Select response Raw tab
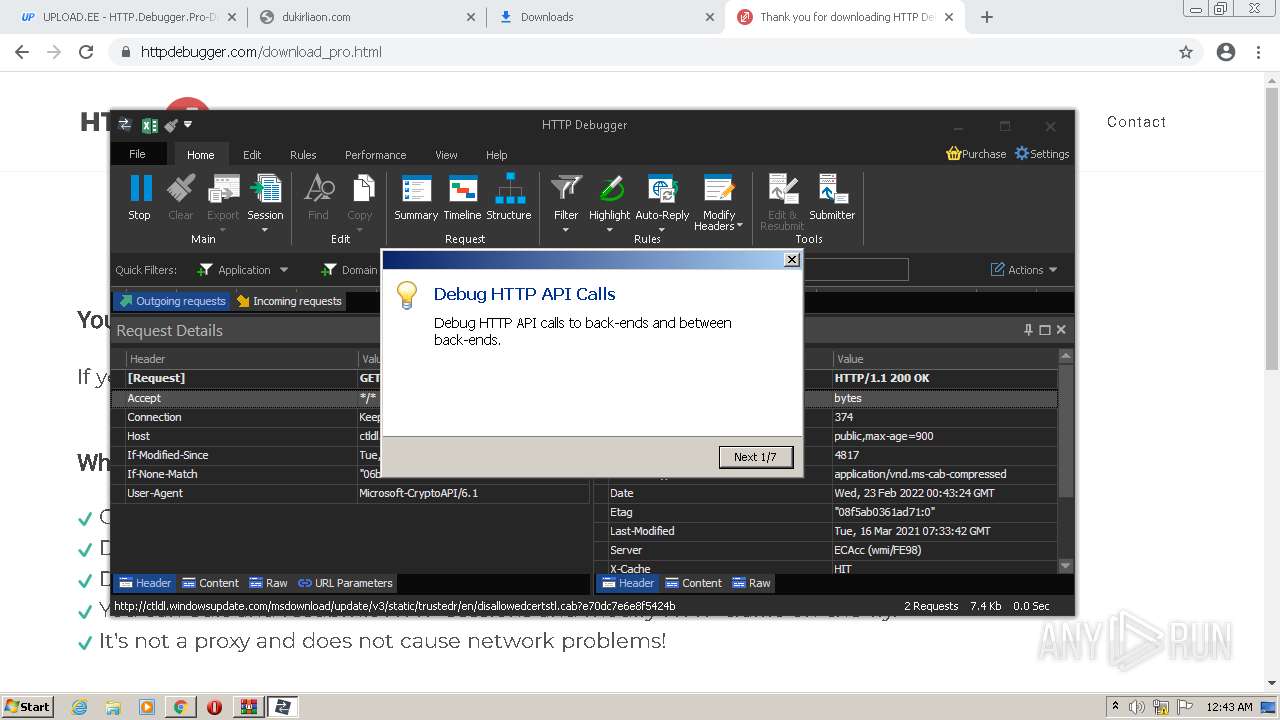 (751, 583)
